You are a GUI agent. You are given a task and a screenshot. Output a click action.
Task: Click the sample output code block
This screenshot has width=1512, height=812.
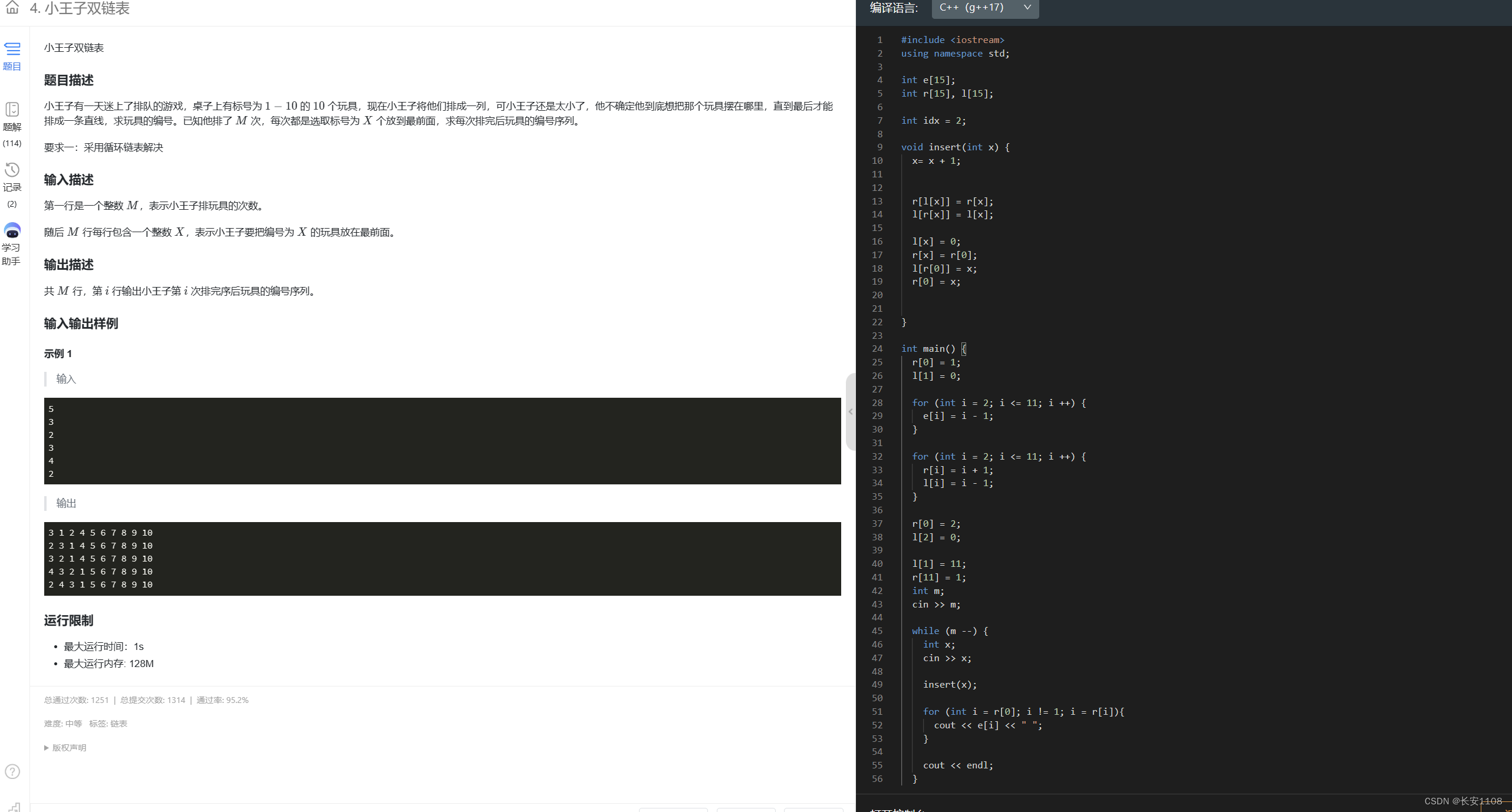[442, 559]
